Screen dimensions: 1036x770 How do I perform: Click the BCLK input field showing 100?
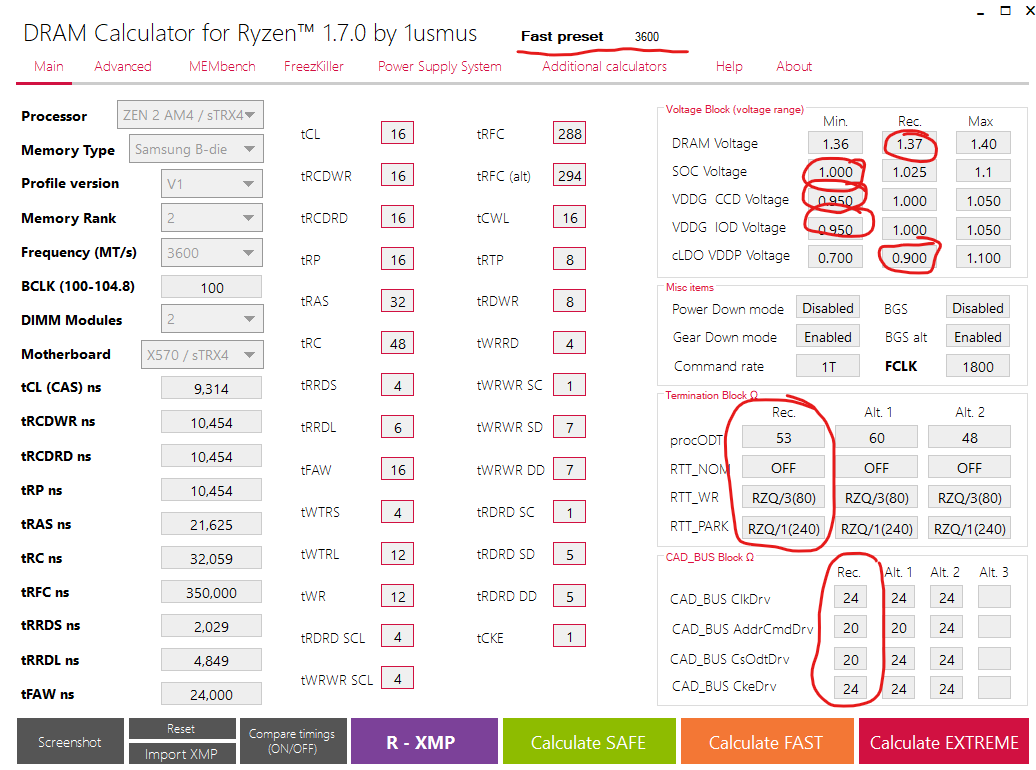click(x=211, y=288)
